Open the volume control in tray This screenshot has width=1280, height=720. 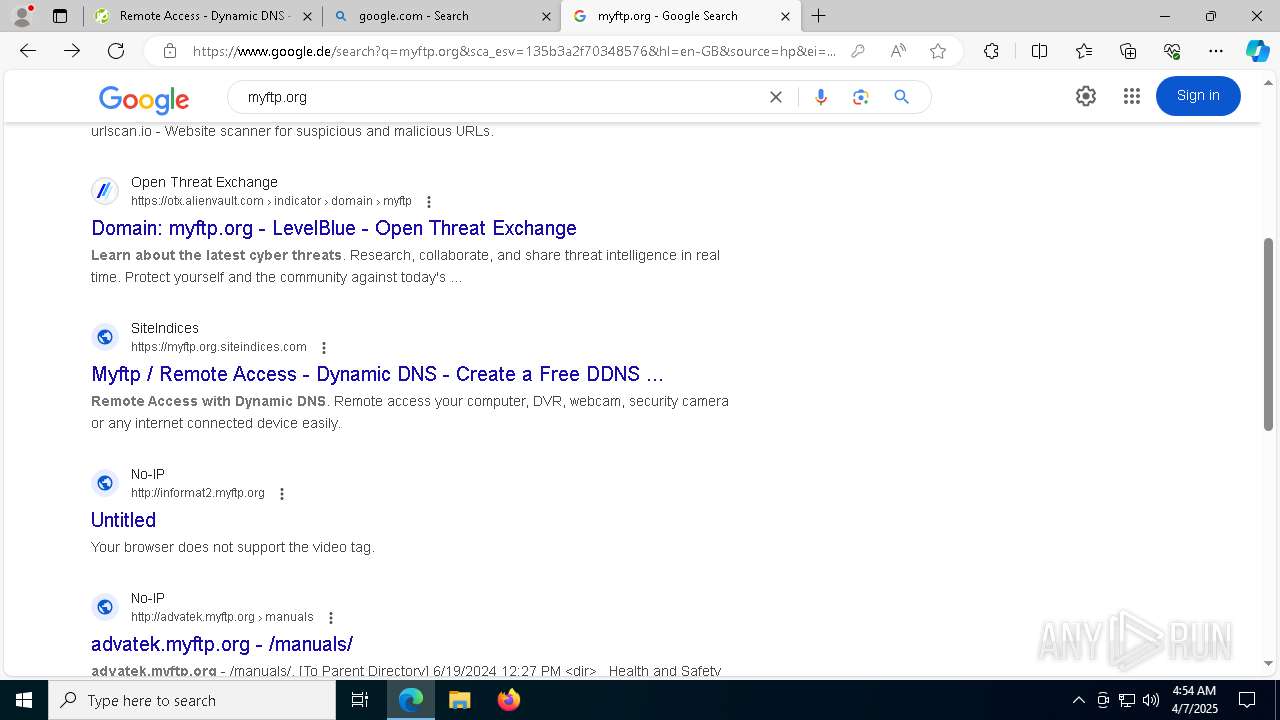tap(1151, 700)
